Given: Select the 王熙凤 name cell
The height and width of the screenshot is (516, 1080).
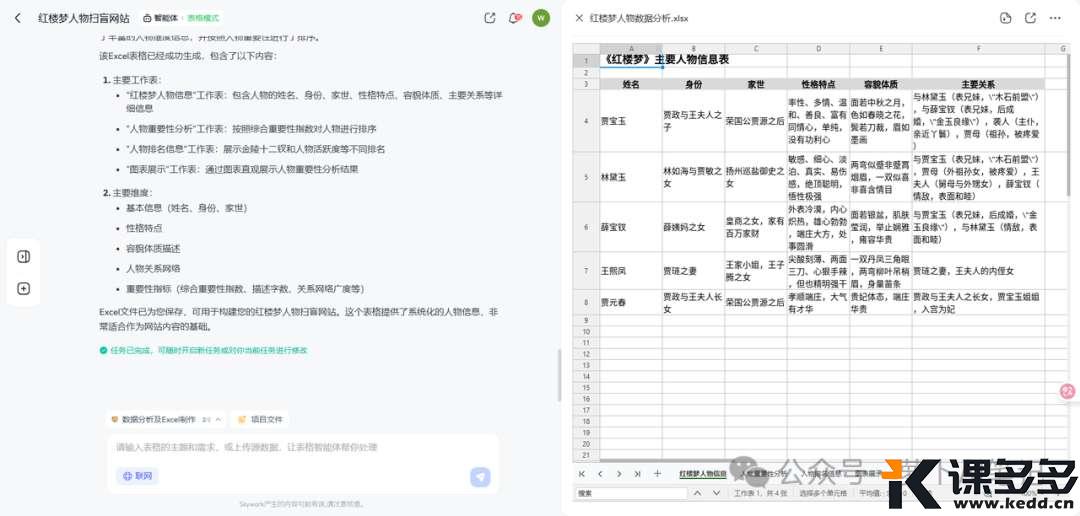Looking at the screenshot, I should pyautogui.click(x=631, y=271).
